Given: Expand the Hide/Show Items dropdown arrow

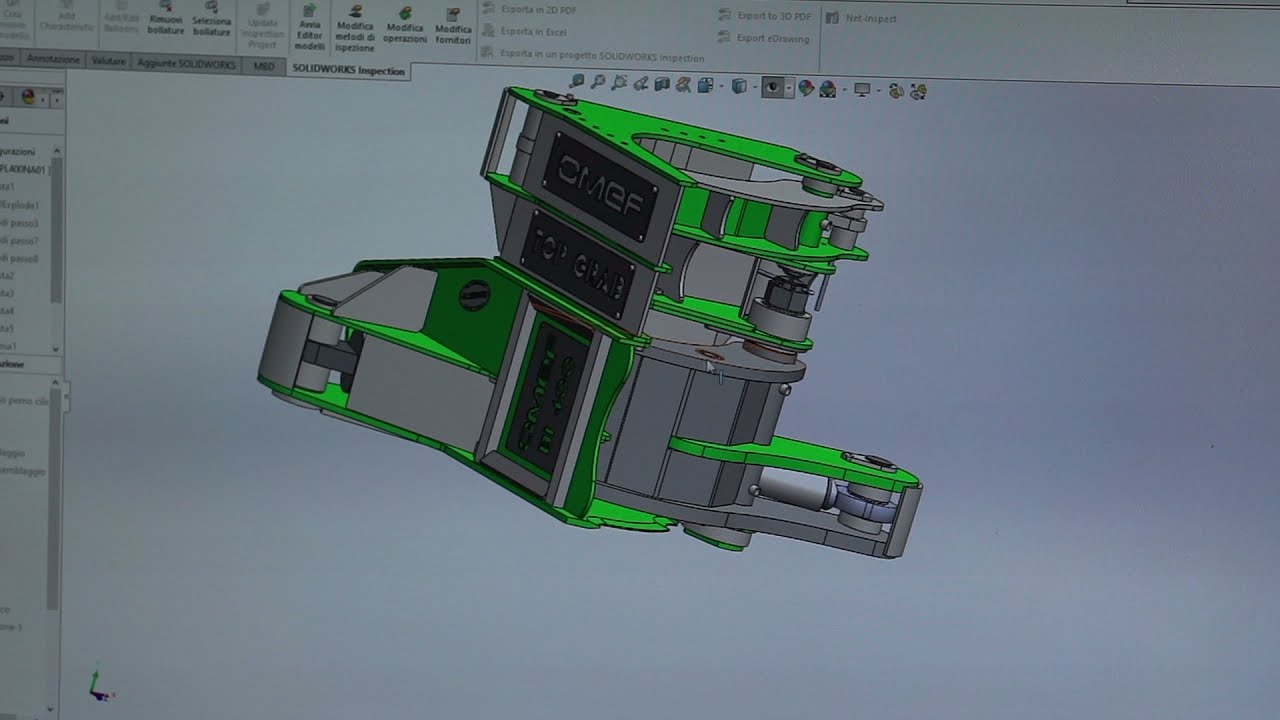Looking at the screenshot, I should point(789,88).
